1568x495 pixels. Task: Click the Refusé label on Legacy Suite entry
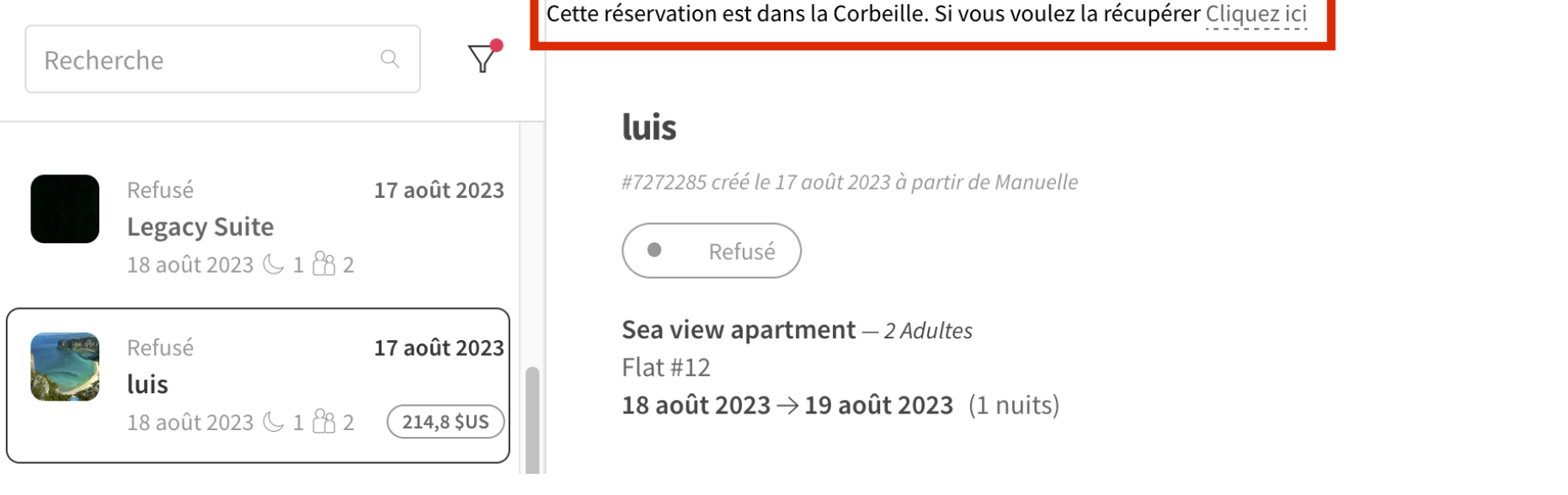coord(161,190)
